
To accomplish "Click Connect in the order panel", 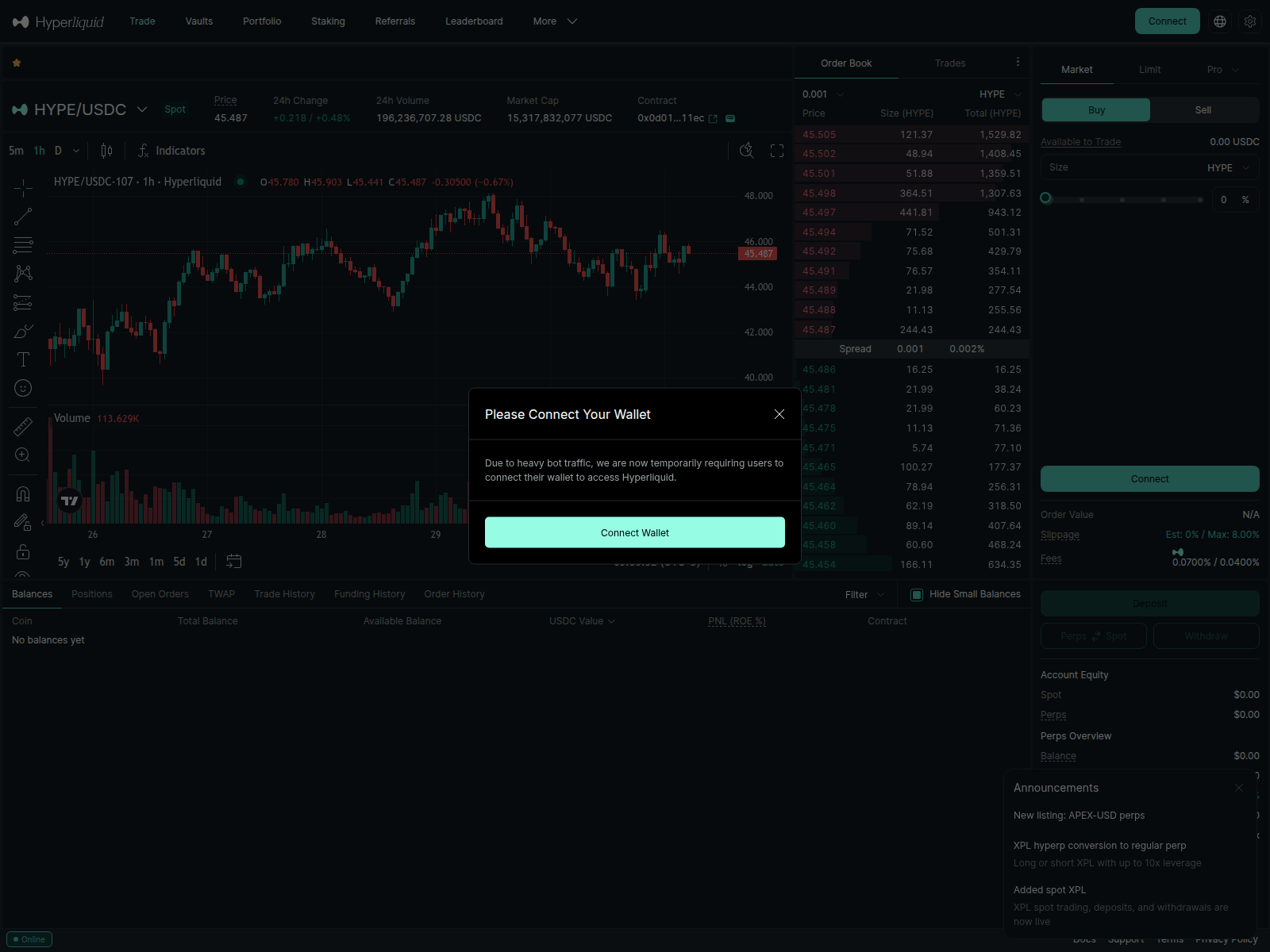I will [x=1149, y=479].
